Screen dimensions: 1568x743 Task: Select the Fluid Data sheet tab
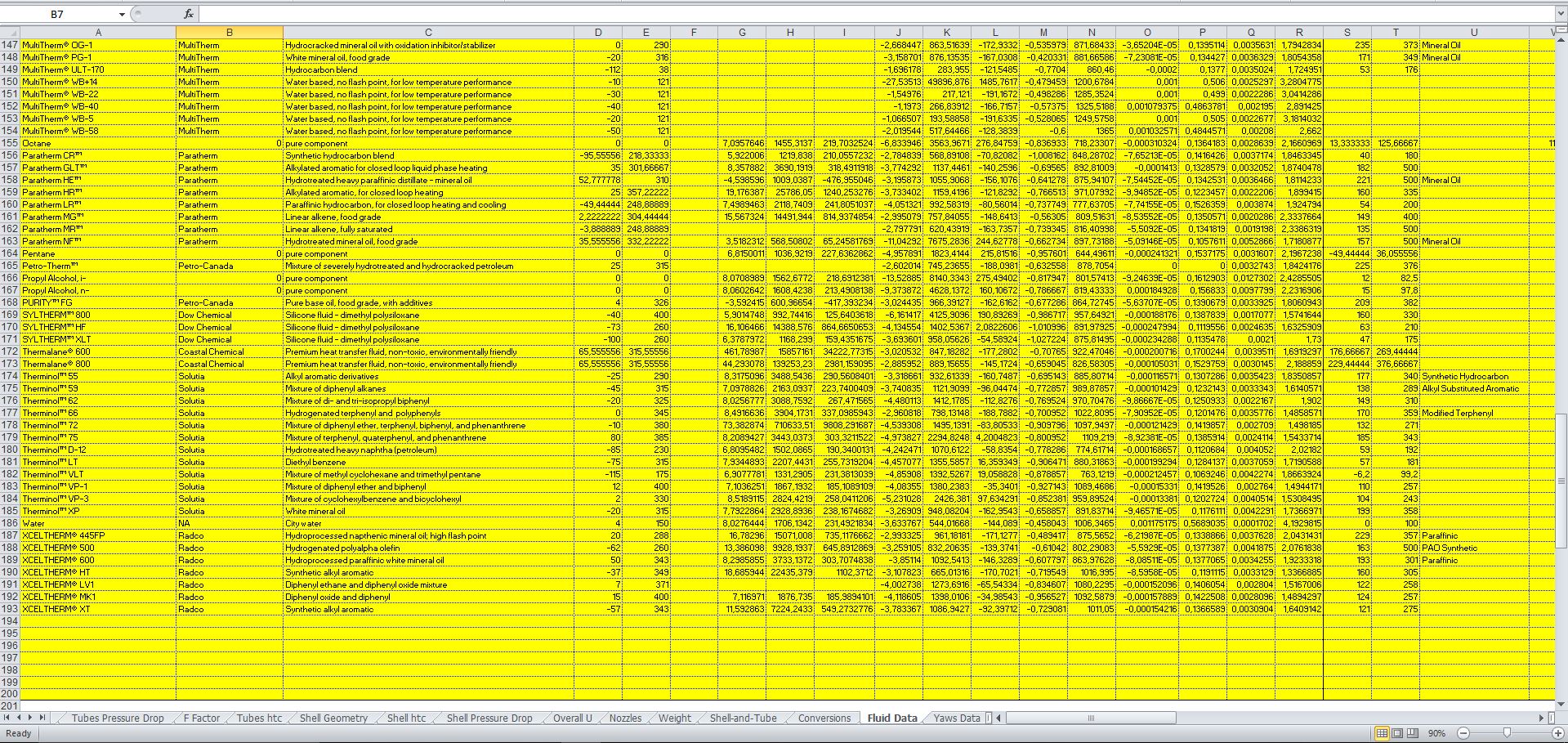point(891,718)
